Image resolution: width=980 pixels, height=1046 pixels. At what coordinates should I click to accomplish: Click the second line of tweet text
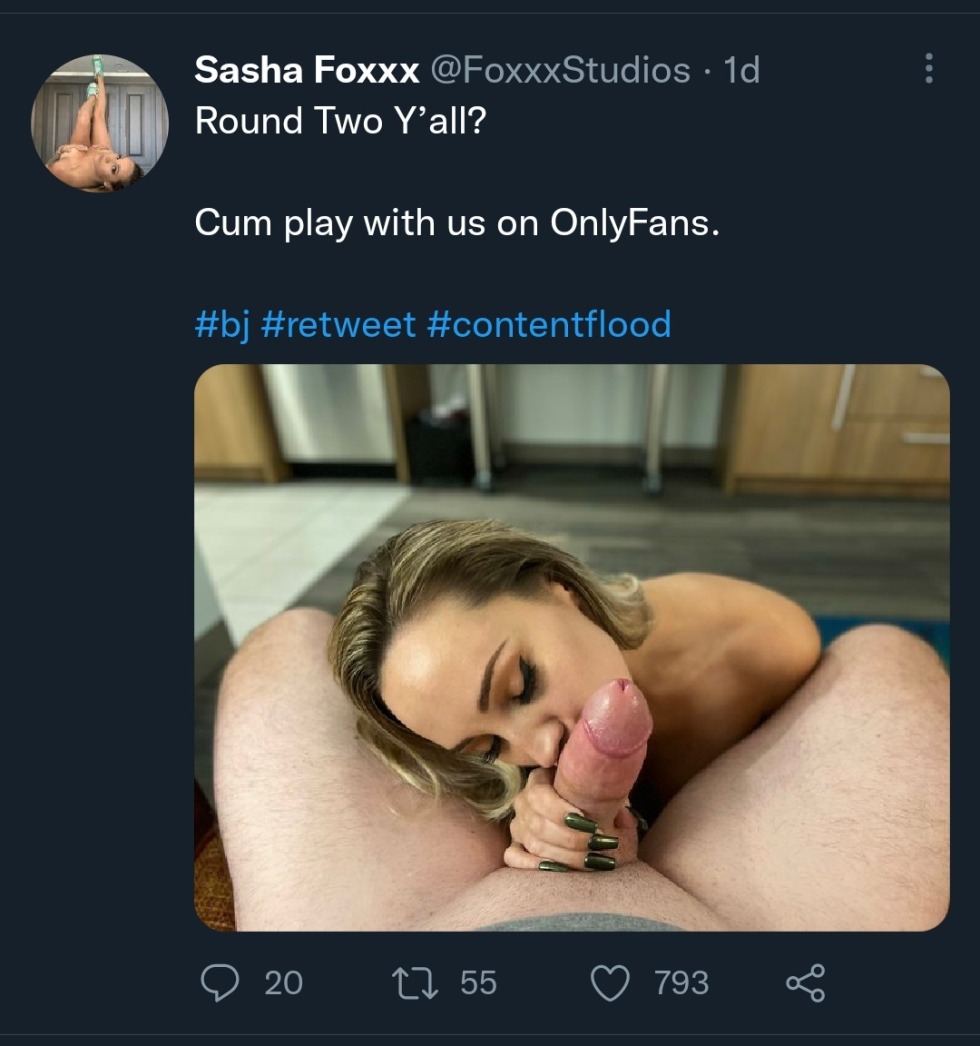(456, 222)
